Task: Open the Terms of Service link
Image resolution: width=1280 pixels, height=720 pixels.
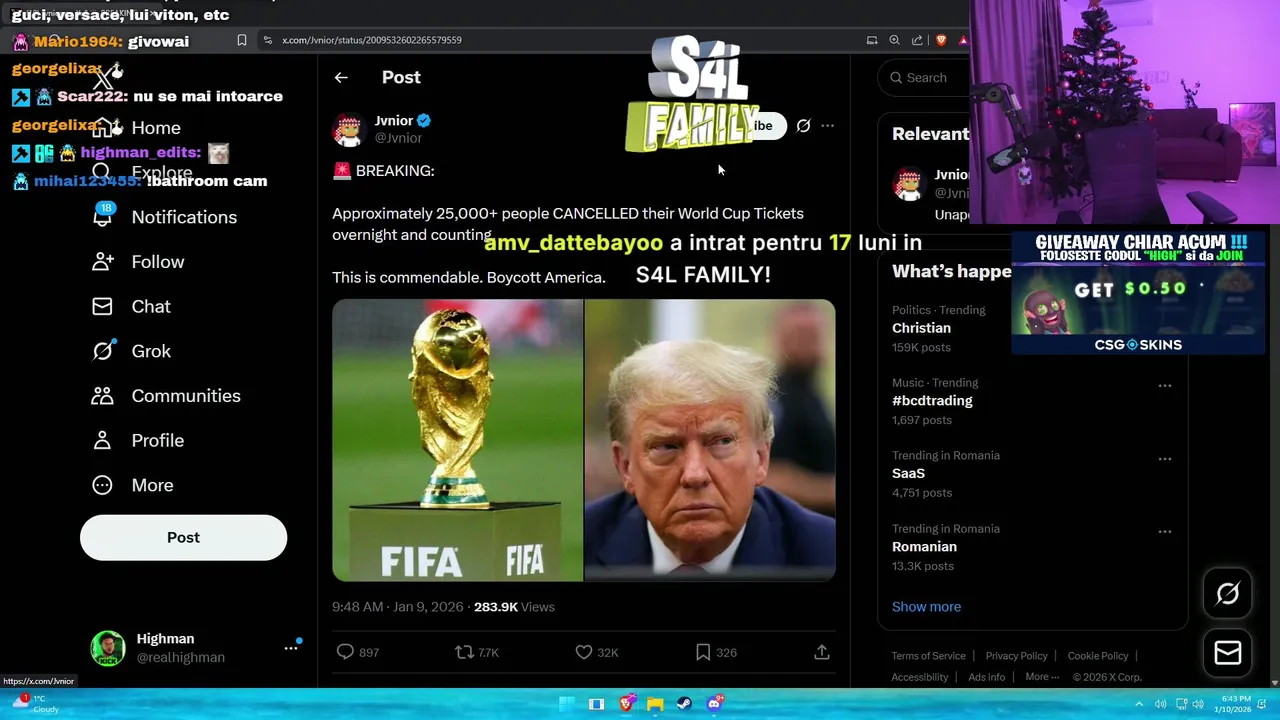Action: (x=928, y=656)
